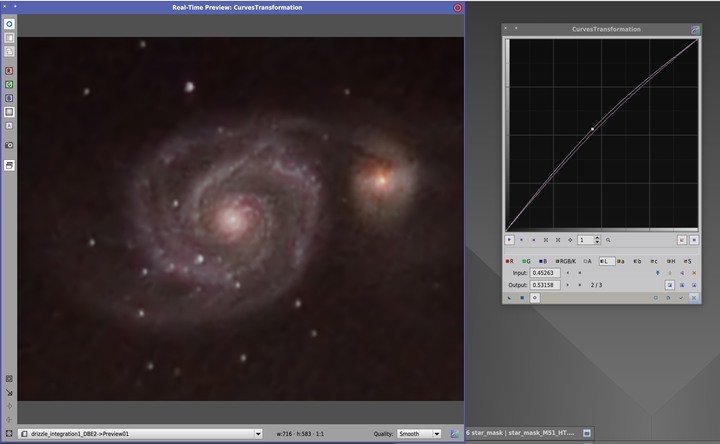Select the B curve channel
The height and width of the screenshot is (444, 720).
coord(543,261)
